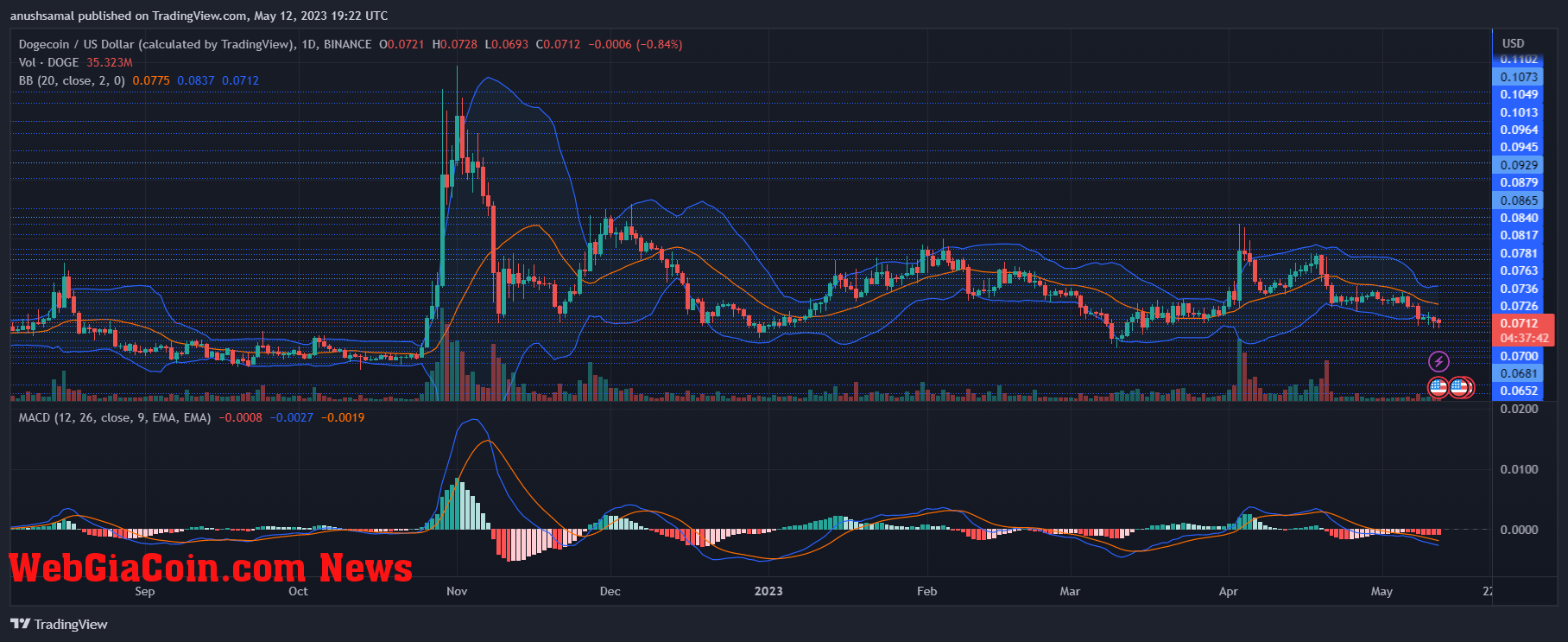
Task: Click the open price value O0.0721
Action: (401, 44)
